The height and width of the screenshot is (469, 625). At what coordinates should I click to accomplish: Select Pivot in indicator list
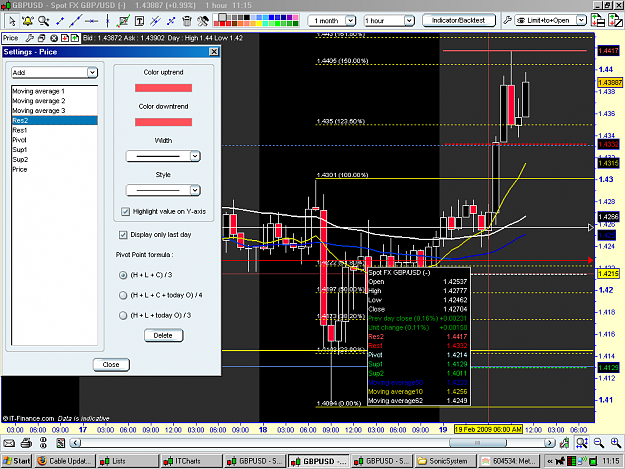click(55, 140)
